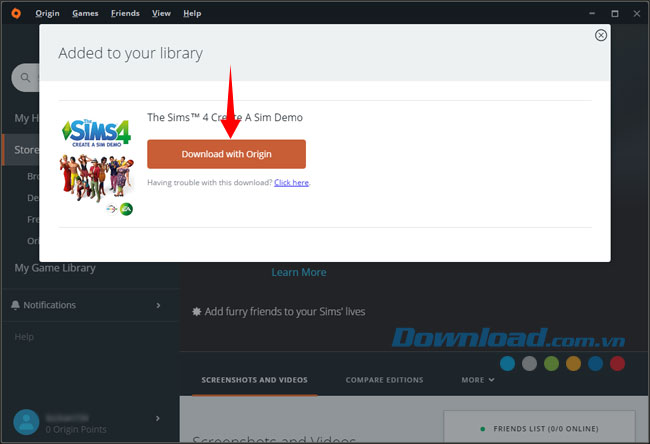Open the Origin menu
Screen dimensions: 650x444
(x=47, y=13)
